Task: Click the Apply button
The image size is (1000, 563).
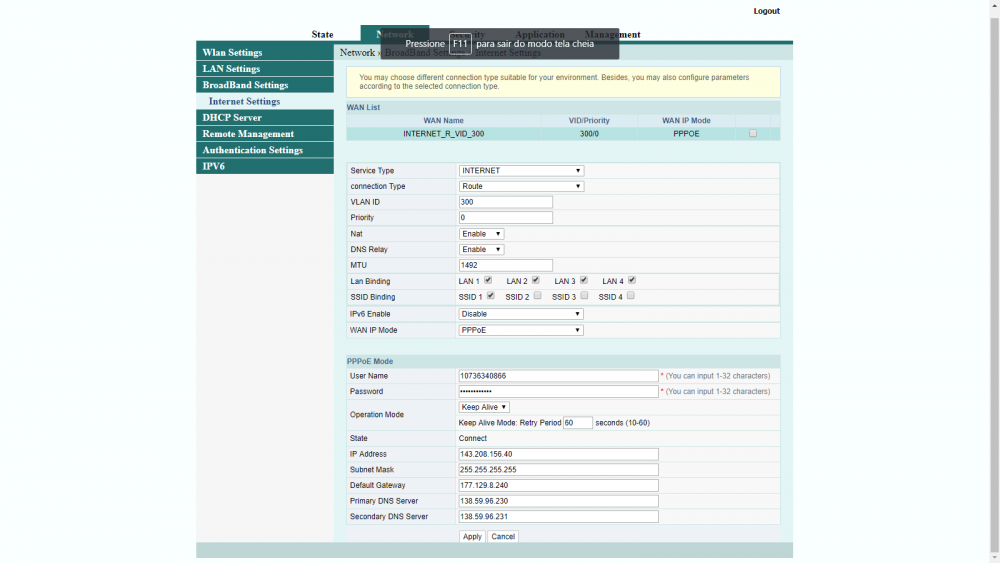Action: tap(472, 537)
